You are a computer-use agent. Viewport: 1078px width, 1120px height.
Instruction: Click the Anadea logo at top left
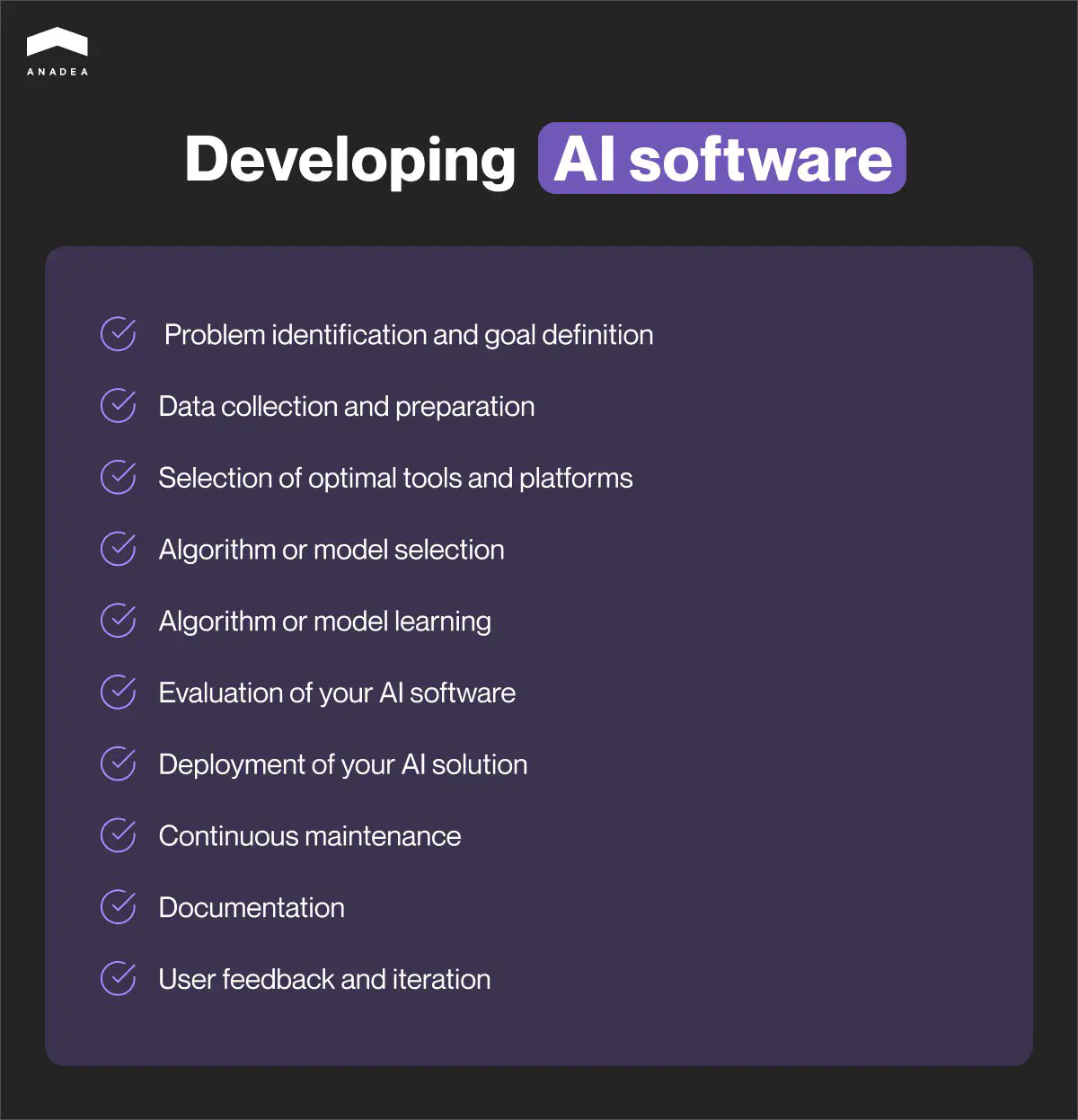(x=57, y=40)
